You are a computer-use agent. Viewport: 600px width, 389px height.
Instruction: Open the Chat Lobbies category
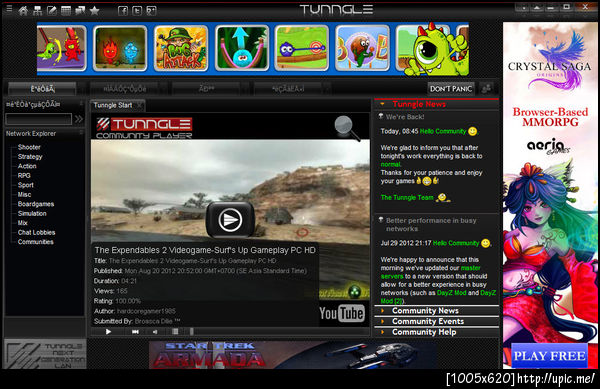point(36,232)
